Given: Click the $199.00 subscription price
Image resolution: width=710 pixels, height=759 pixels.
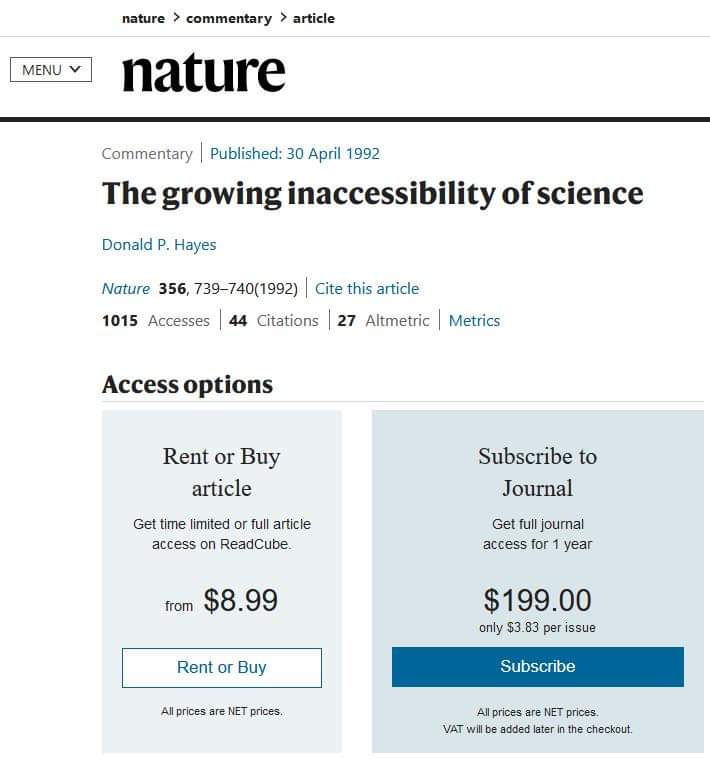Looking at the screenshot, I should tap(537, 600).
